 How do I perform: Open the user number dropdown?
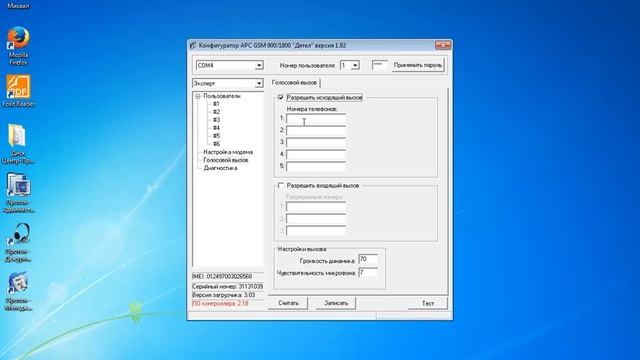tap(355, 65)
